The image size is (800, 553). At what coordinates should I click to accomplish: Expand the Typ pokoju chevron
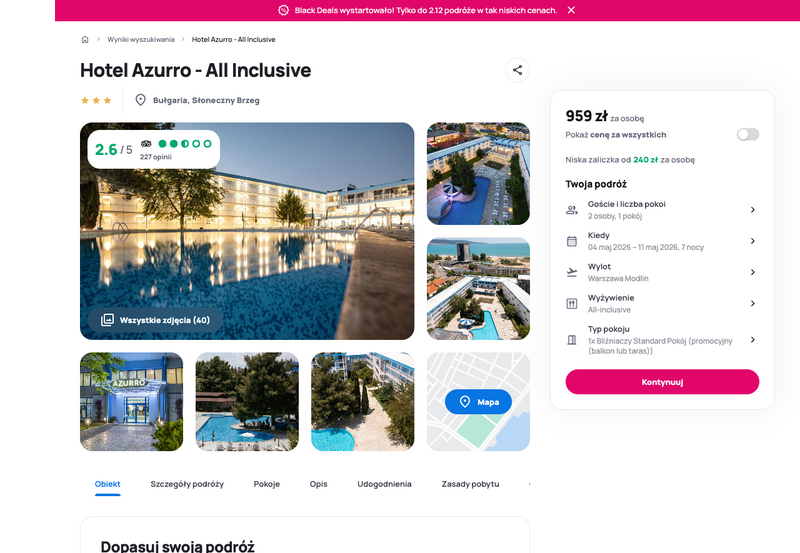click(x=753, y=339)
